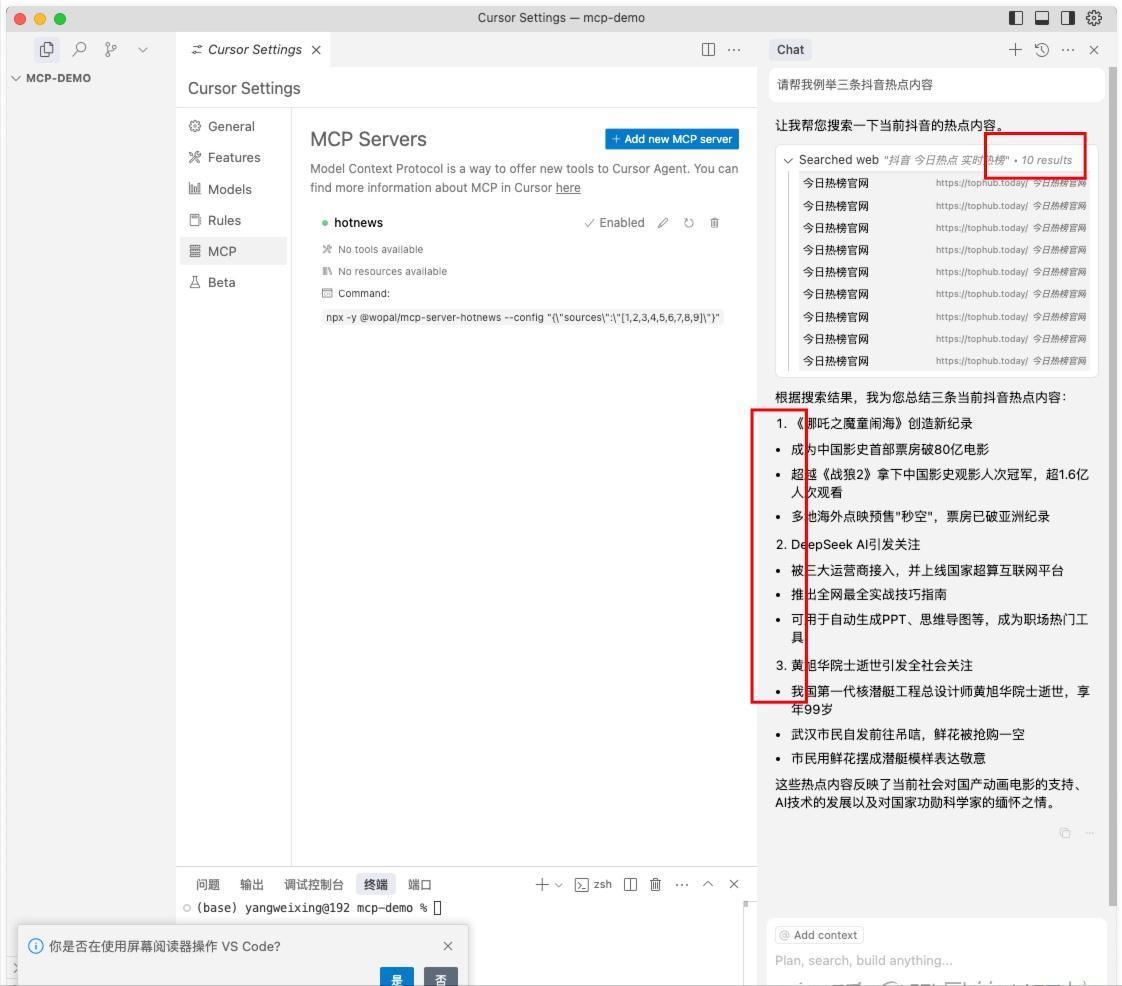
Task: Click 否 in screen reader prompt
Action: coord(441,977)
